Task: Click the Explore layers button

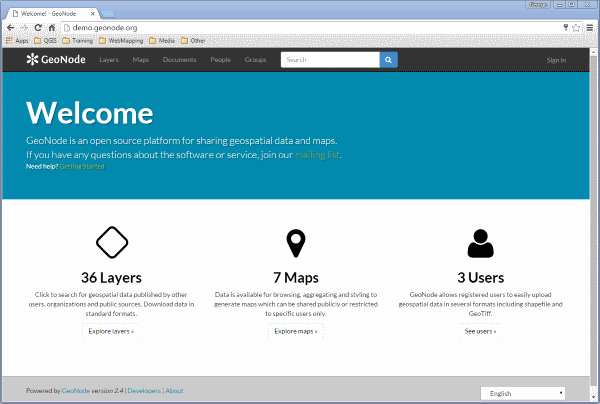Action: pos(111,331)
